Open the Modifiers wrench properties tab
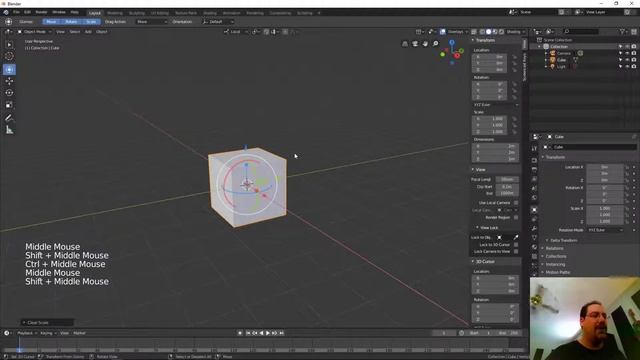 534,229
